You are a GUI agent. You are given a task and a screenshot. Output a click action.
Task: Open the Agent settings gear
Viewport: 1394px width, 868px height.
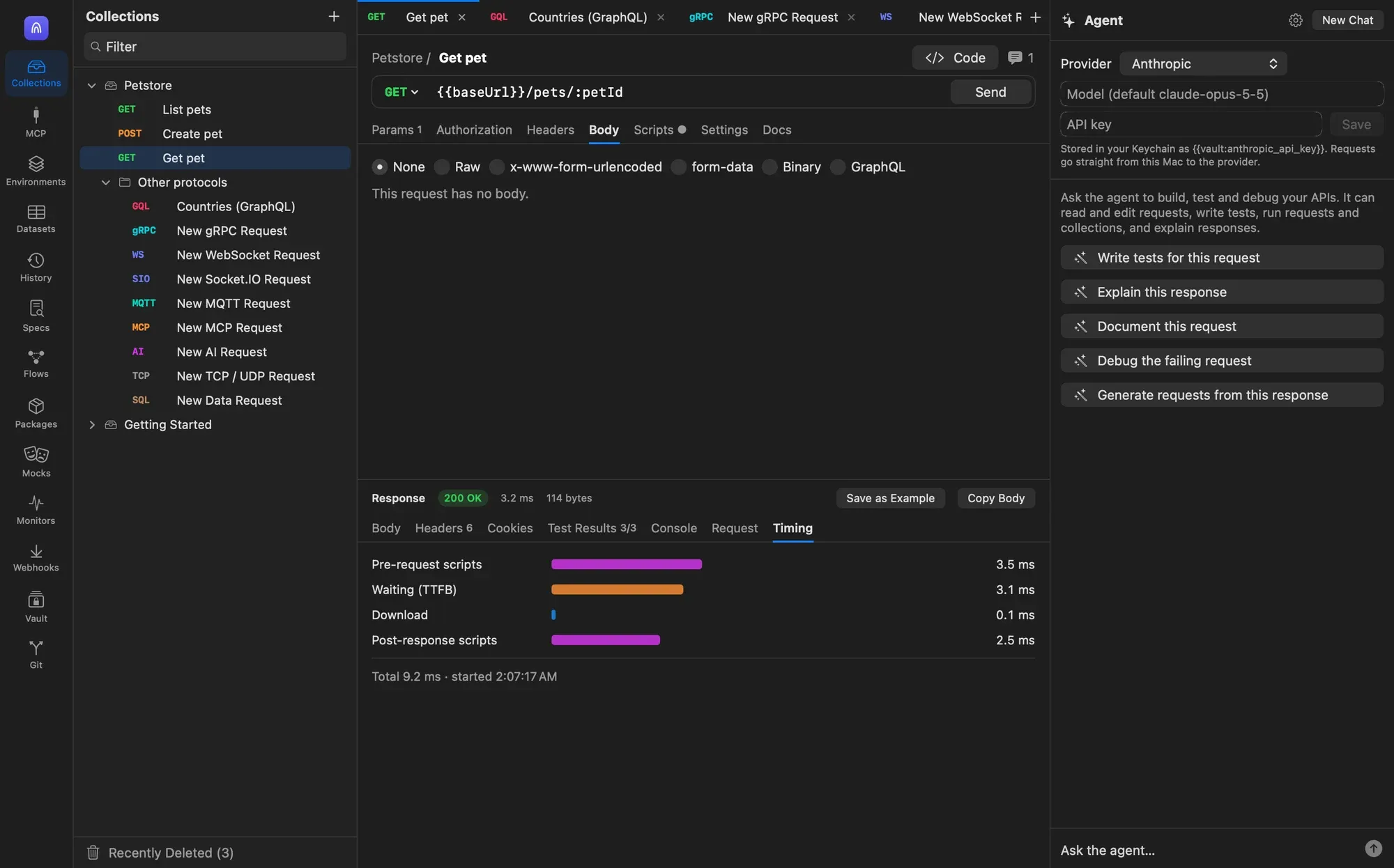[x=1295, y=20]
